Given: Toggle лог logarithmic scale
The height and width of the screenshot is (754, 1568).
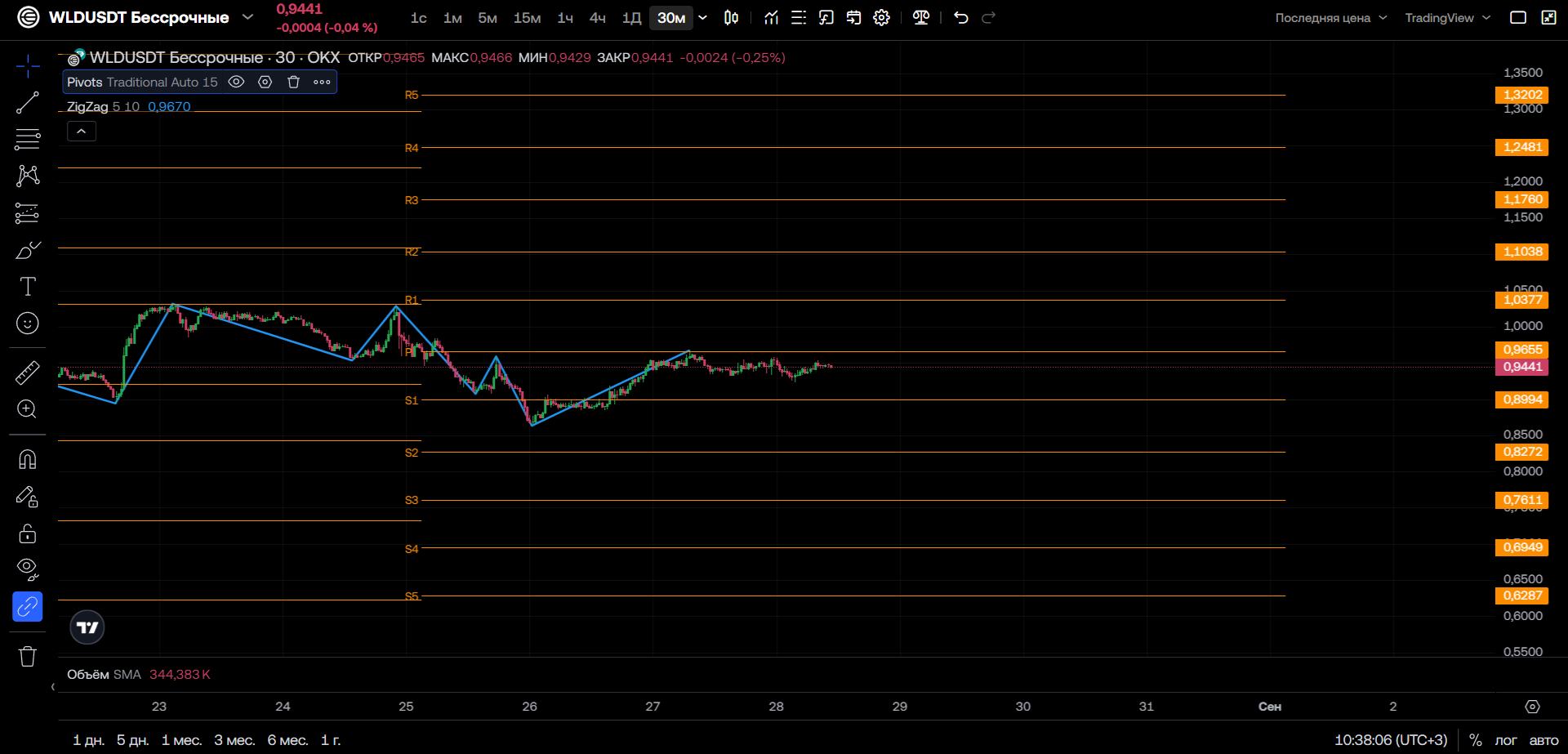Looking at the screenshot, I should pos(1505,740).
